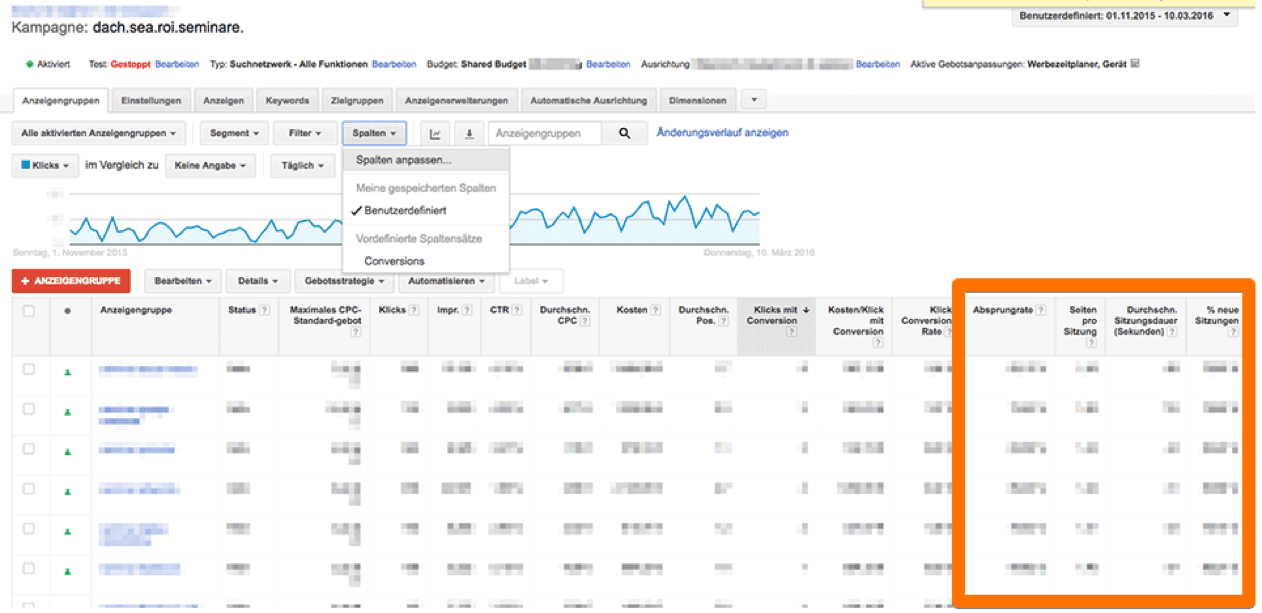Open the 'Änderungsverlauf anzeigen' link
This screenshot has height=613, width=1262.
pyautogui.click(x=722, y=132)
